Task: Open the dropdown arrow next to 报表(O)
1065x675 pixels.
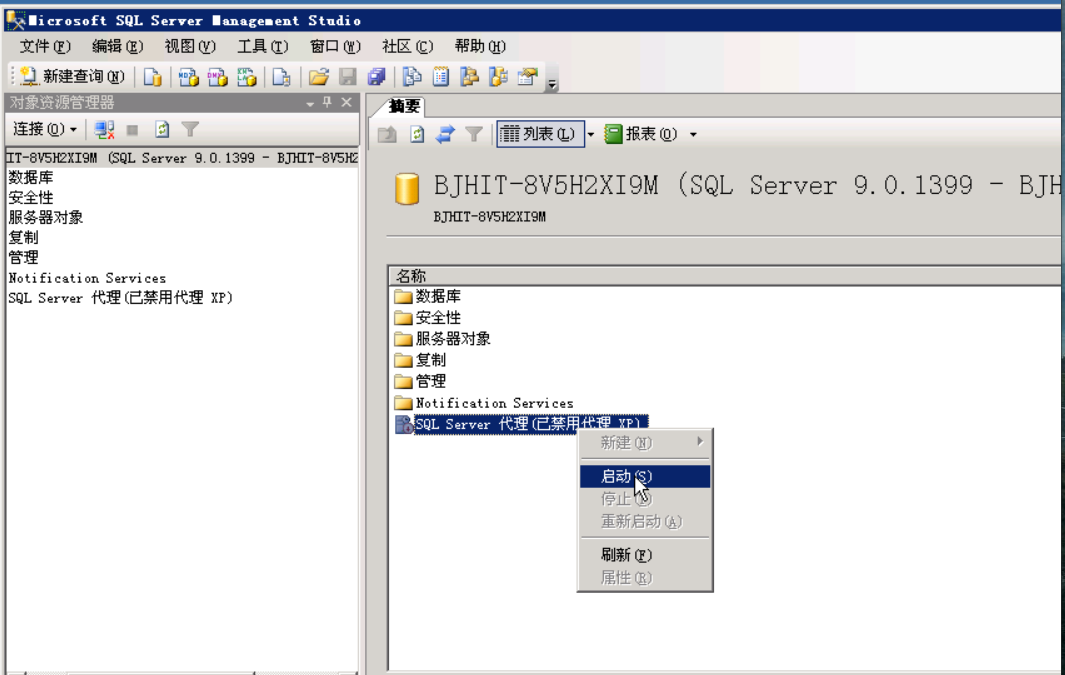Action: [x=693, y=134]
